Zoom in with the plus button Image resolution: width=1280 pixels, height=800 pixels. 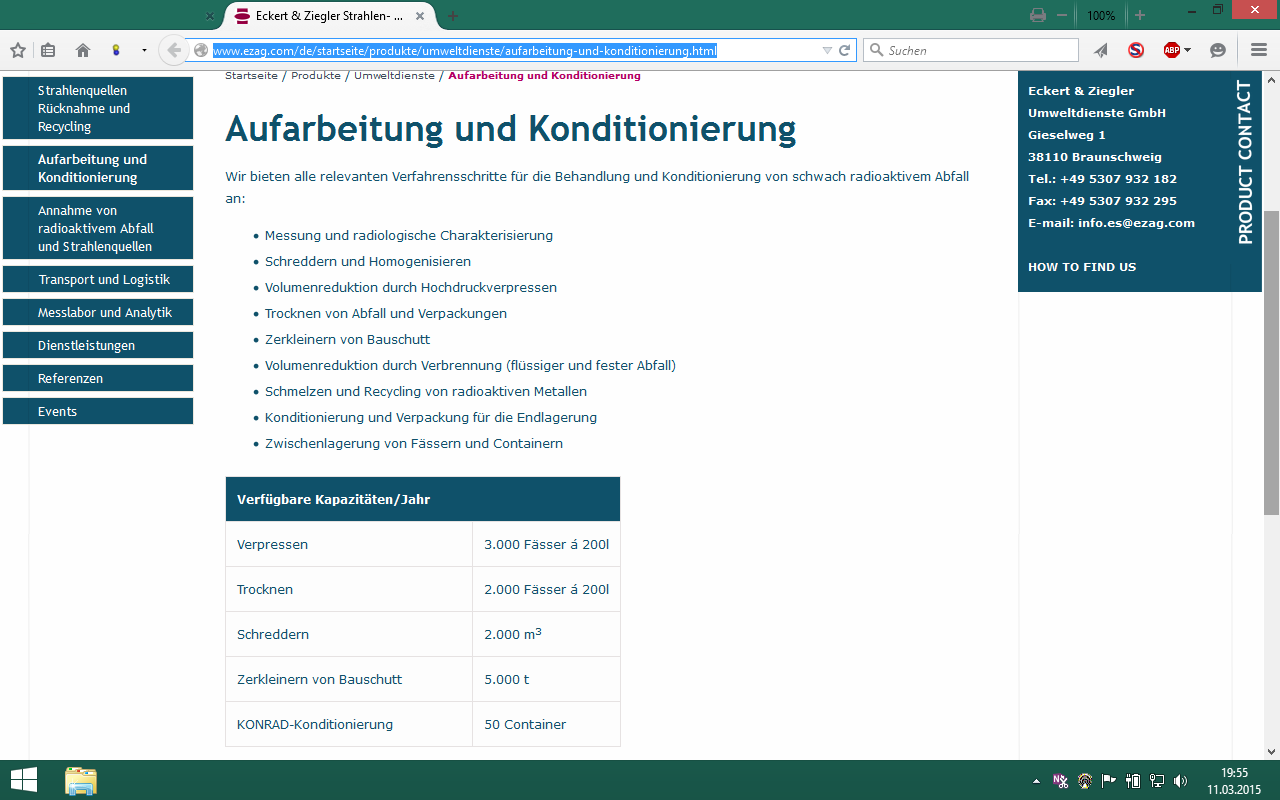1139,15
